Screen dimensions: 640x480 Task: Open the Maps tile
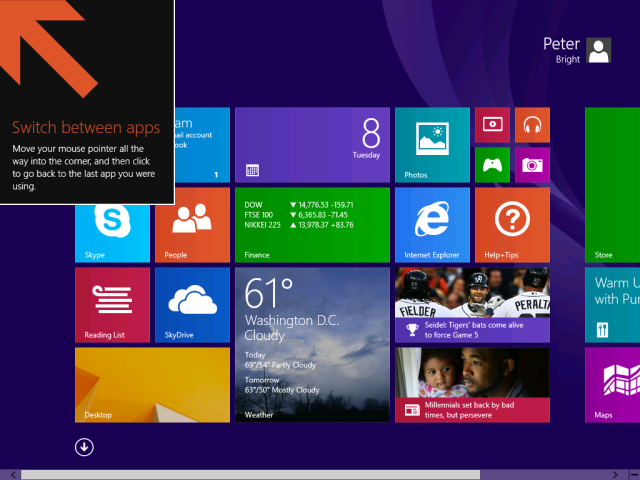612,385
